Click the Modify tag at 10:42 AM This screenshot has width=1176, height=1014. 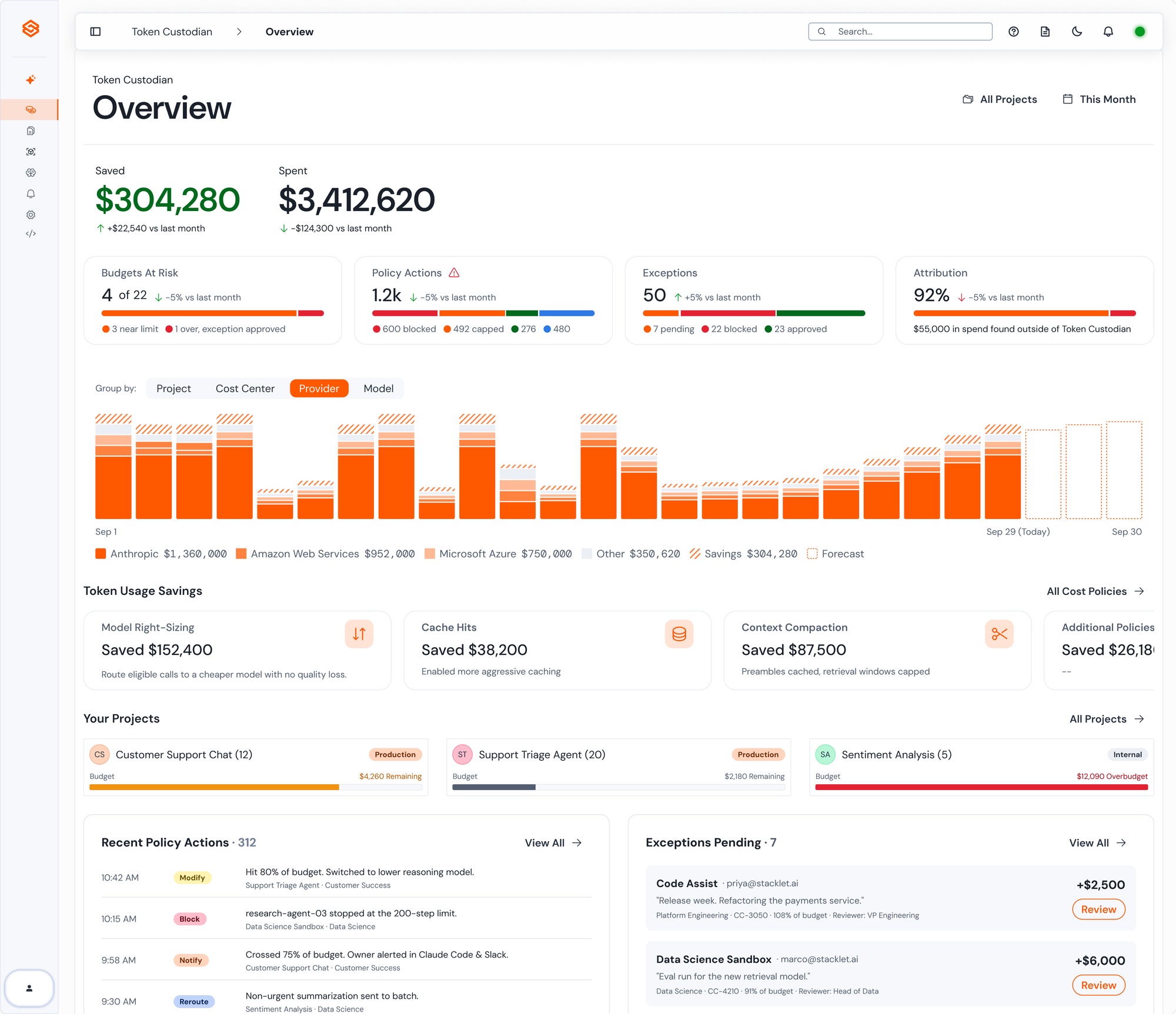tap(192, 878)
